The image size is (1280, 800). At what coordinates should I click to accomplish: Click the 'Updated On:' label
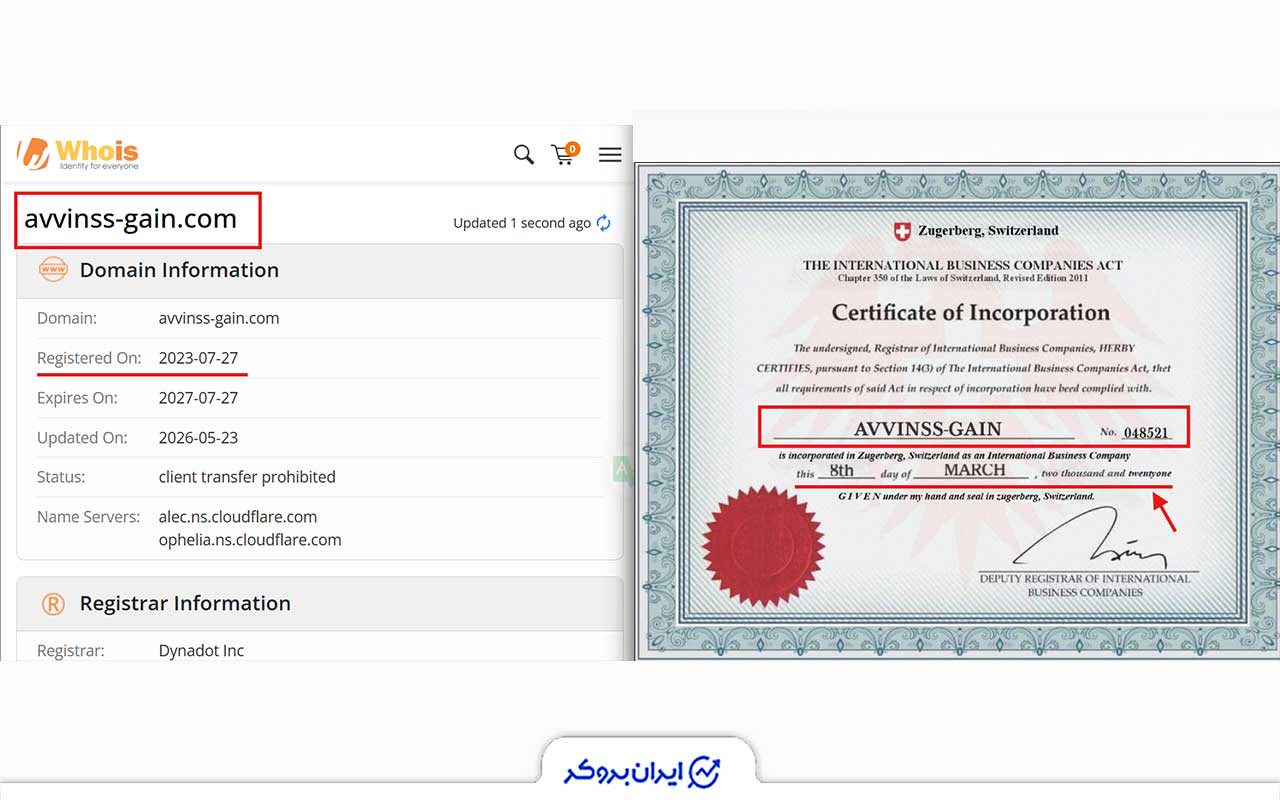tap(82, 438)
